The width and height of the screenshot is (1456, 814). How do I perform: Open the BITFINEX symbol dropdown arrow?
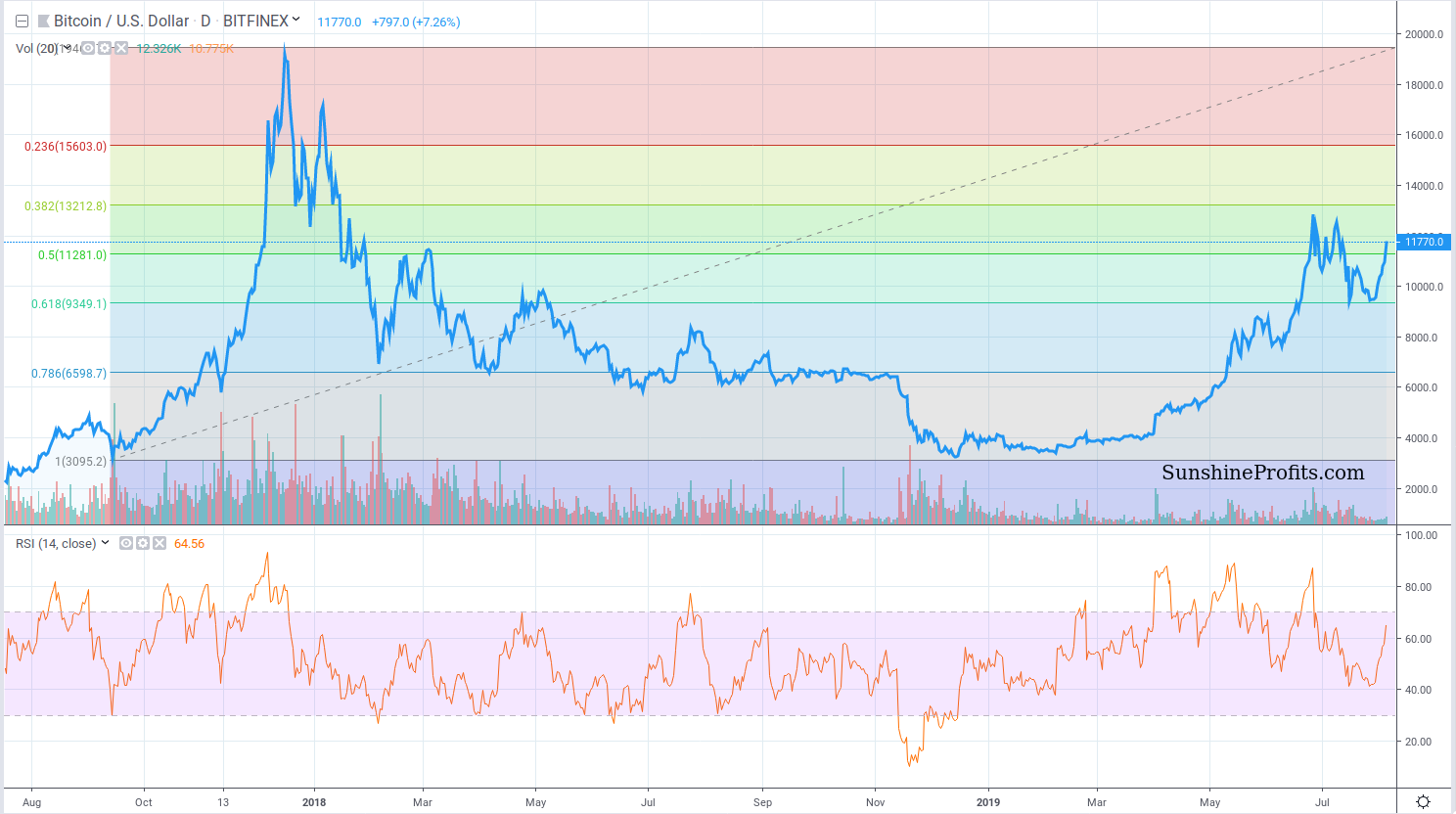[x=296, y=20]
